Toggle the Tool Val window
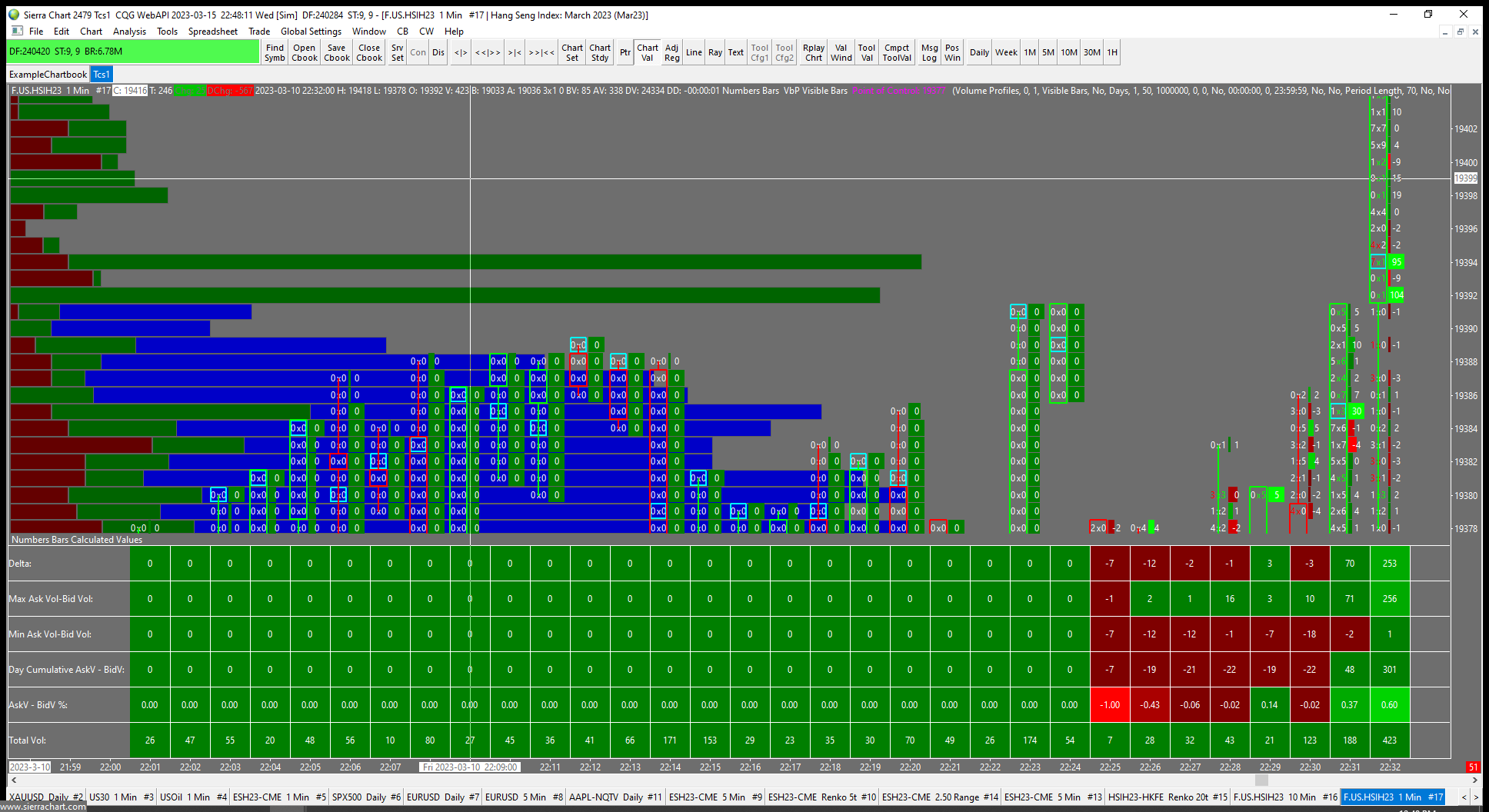Image resolution: width=1489 pixels, height=812 pixels. [867, 52]
